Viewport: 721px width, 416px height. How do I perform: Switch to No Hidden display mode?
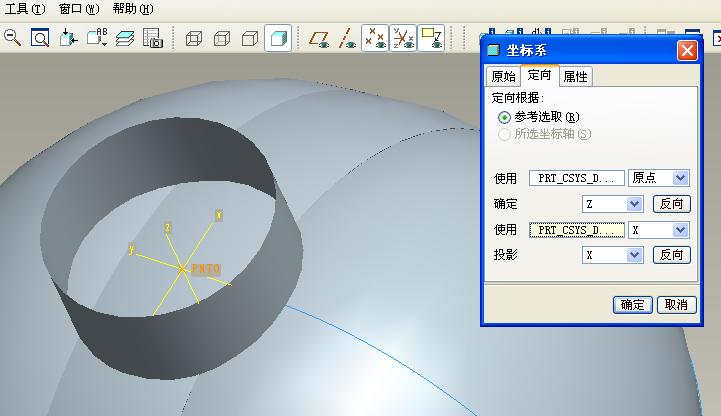click(250, 38)
